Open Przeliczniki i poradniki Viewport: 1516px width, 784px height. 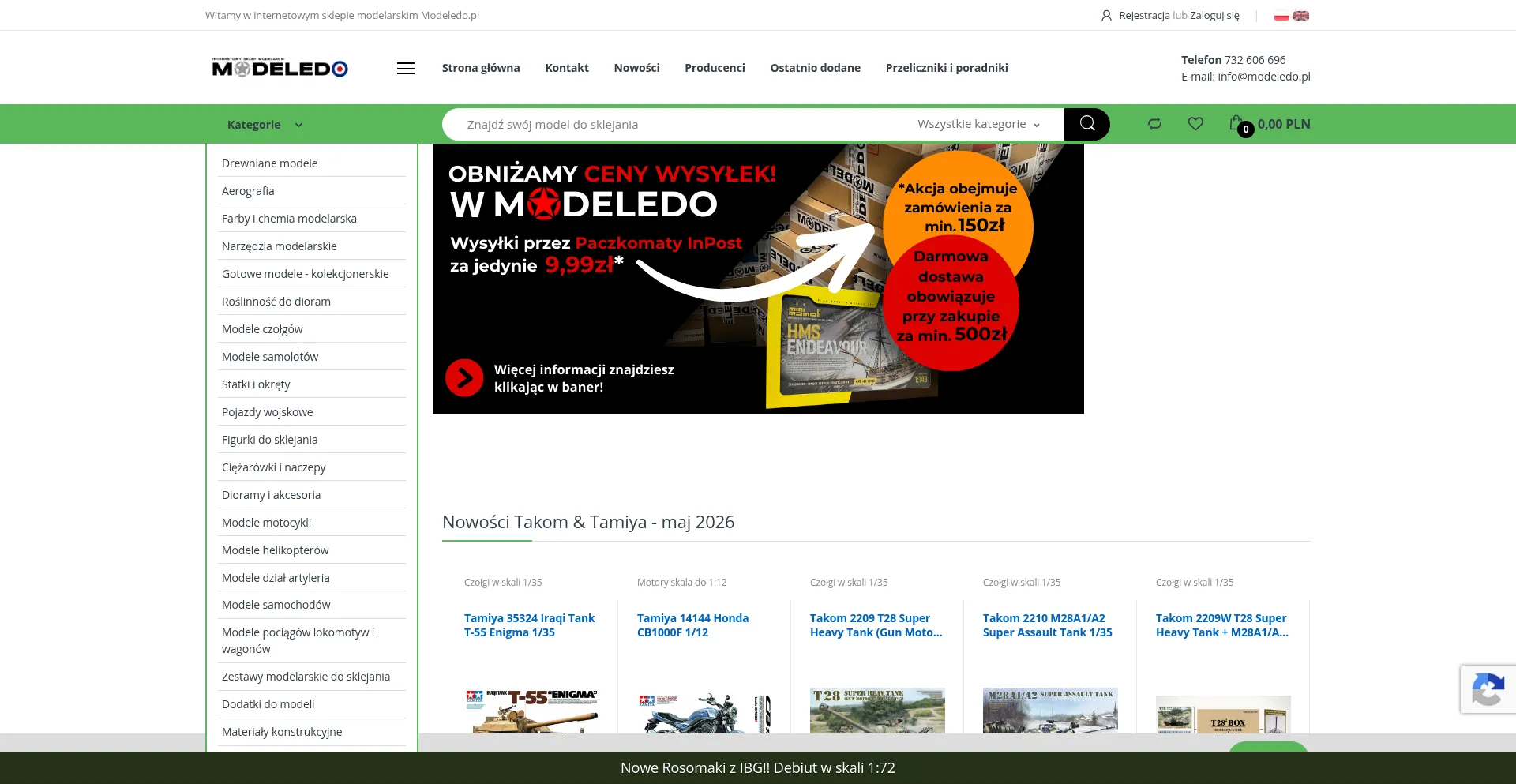coord(947,68)
